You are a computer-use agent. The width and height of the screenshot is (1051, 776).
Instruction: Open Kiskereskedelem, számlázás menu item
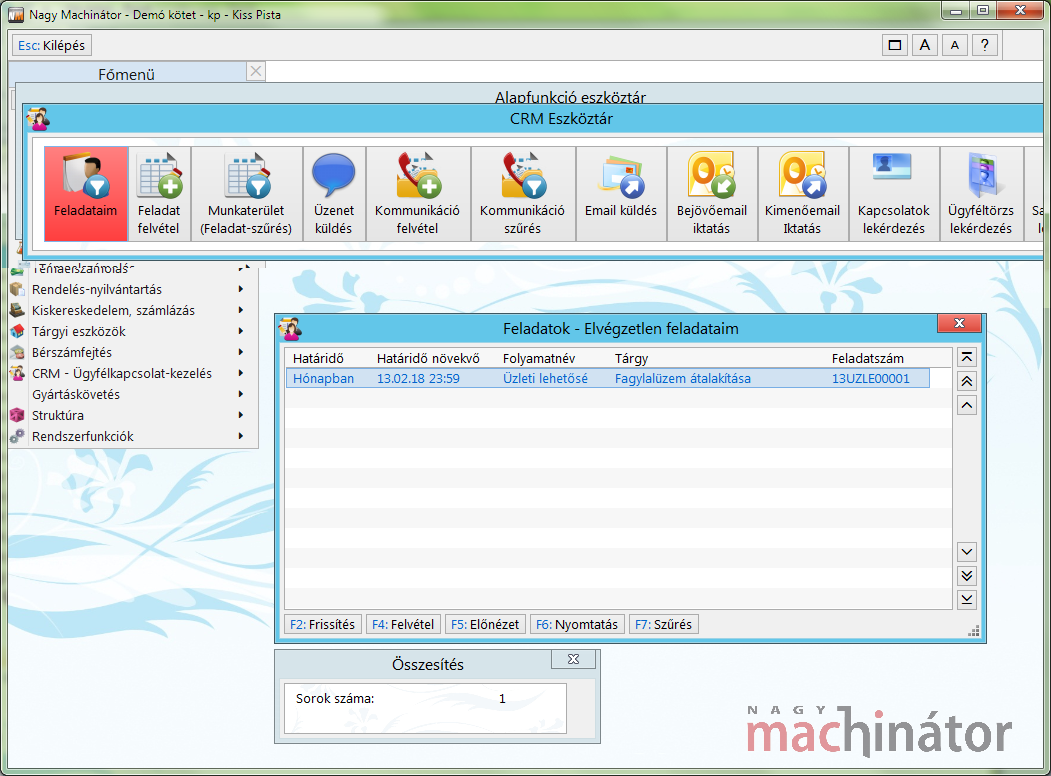tap(133, 310)
